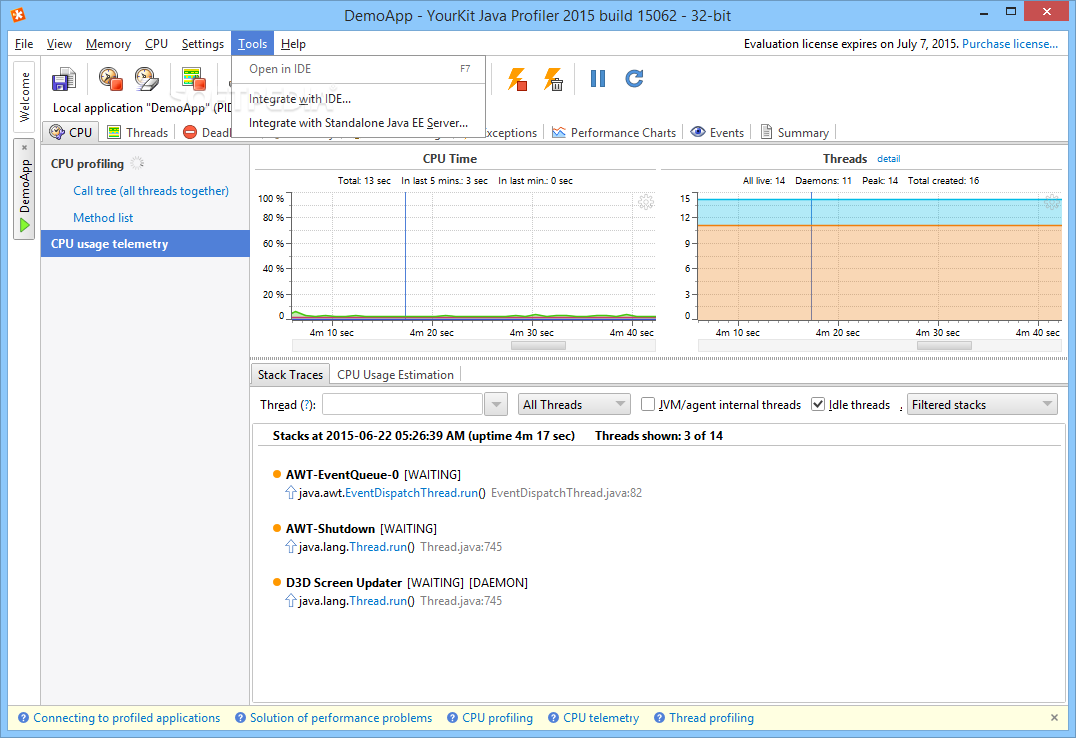Stop the monitor profiling toolbar icon
The height and width of the screenshot is (738, 1076).
[194, 79]
